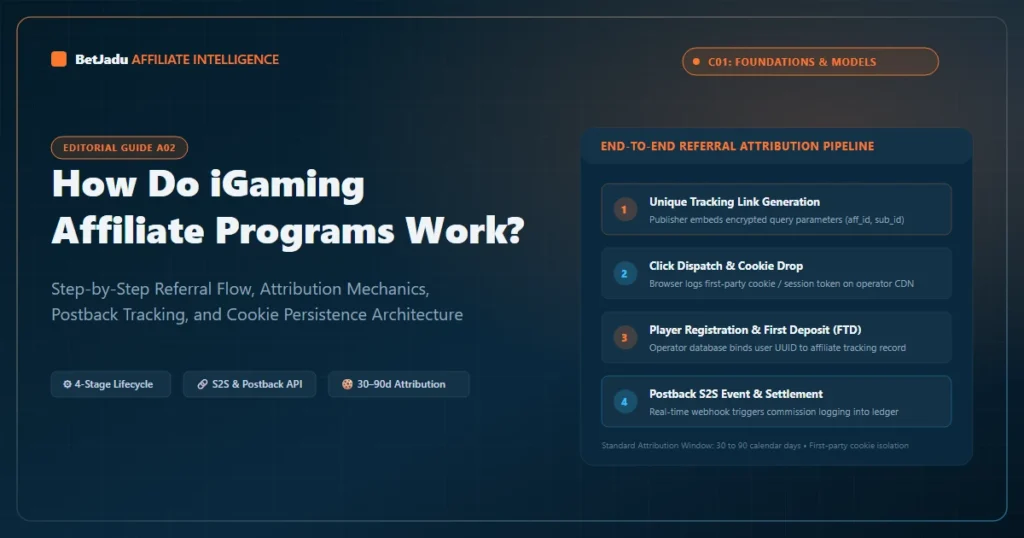This screenshot has width=1024, height=538.
Task: Click the step 1 number circle
Action: [x=624, y=210]
